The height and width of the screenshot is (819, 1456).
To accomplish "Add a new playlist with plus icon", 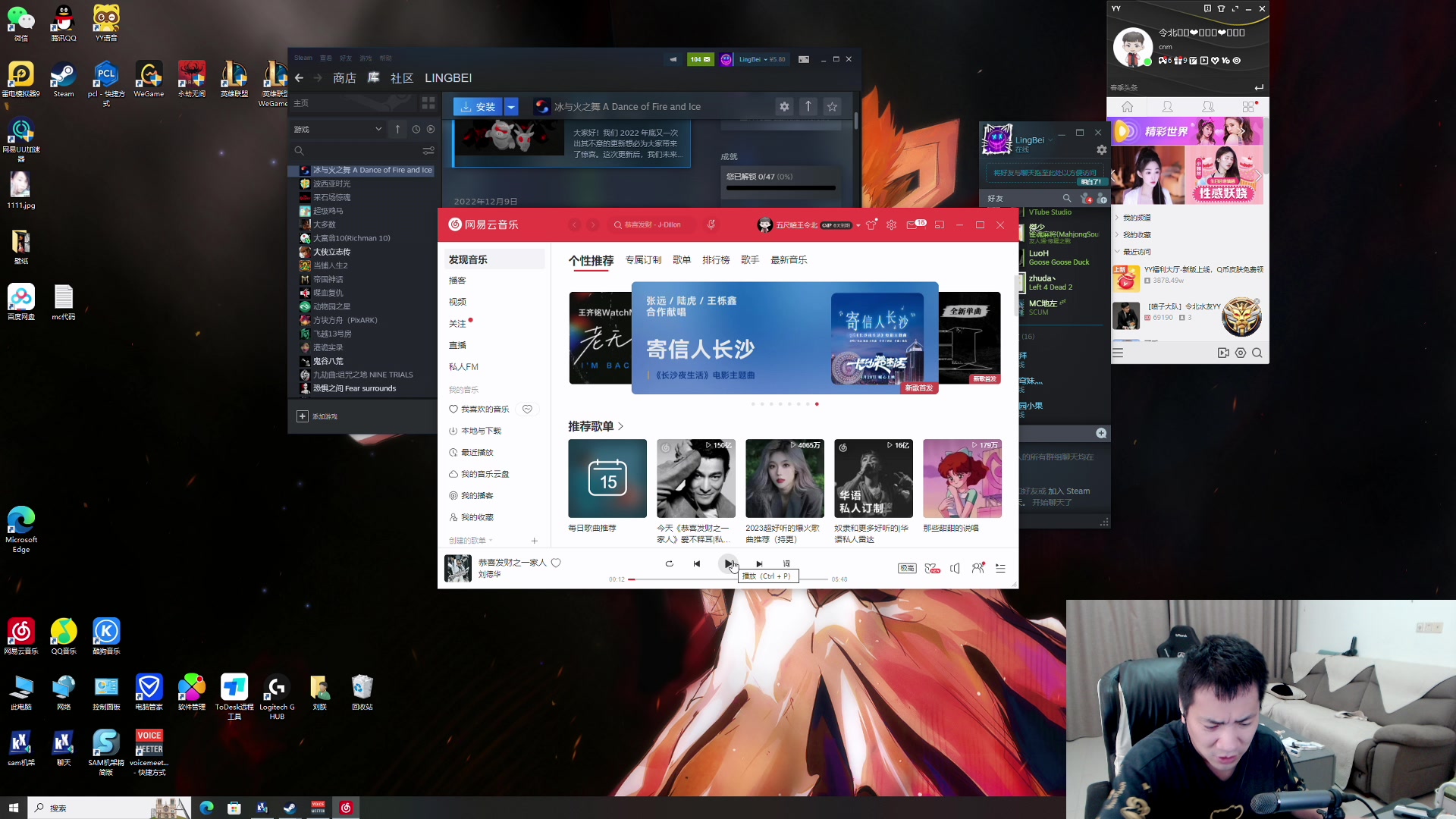I will click(535, 541).
